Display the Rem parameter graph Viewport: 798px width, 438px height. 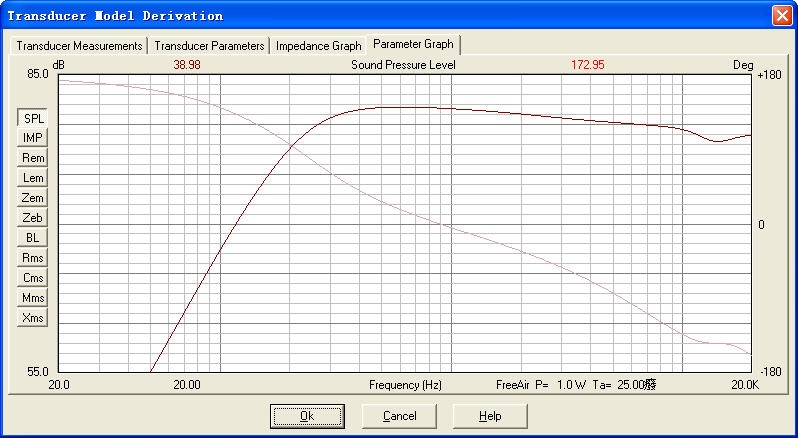click(x=33, y=158)
